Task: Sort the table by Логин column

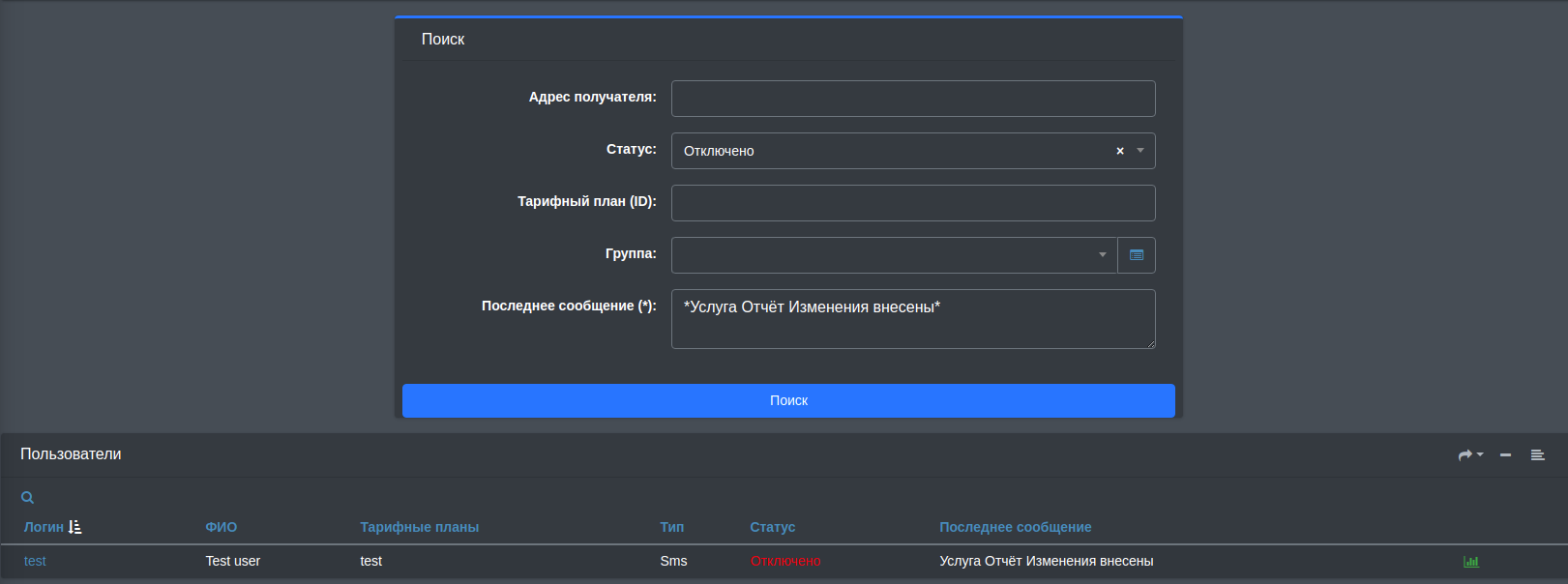Action: [x=44, y=527]
